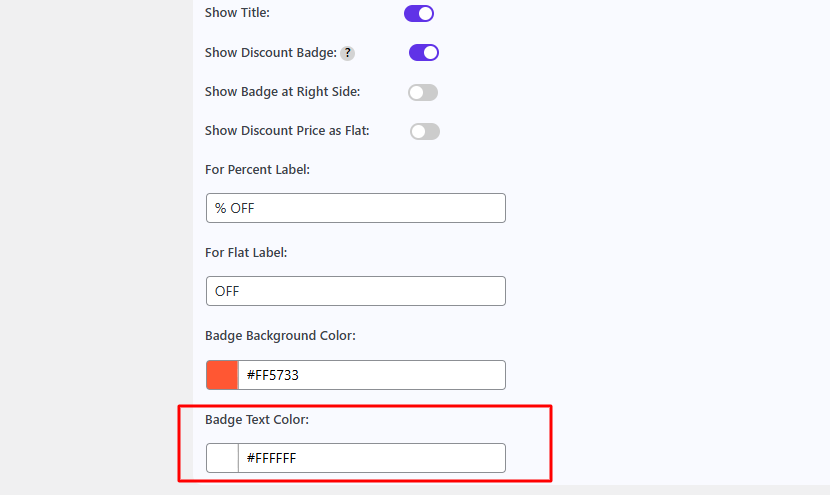Click the #FF5733 hex value field
Screen dimensions: 830x495
[x=372, y=375]
